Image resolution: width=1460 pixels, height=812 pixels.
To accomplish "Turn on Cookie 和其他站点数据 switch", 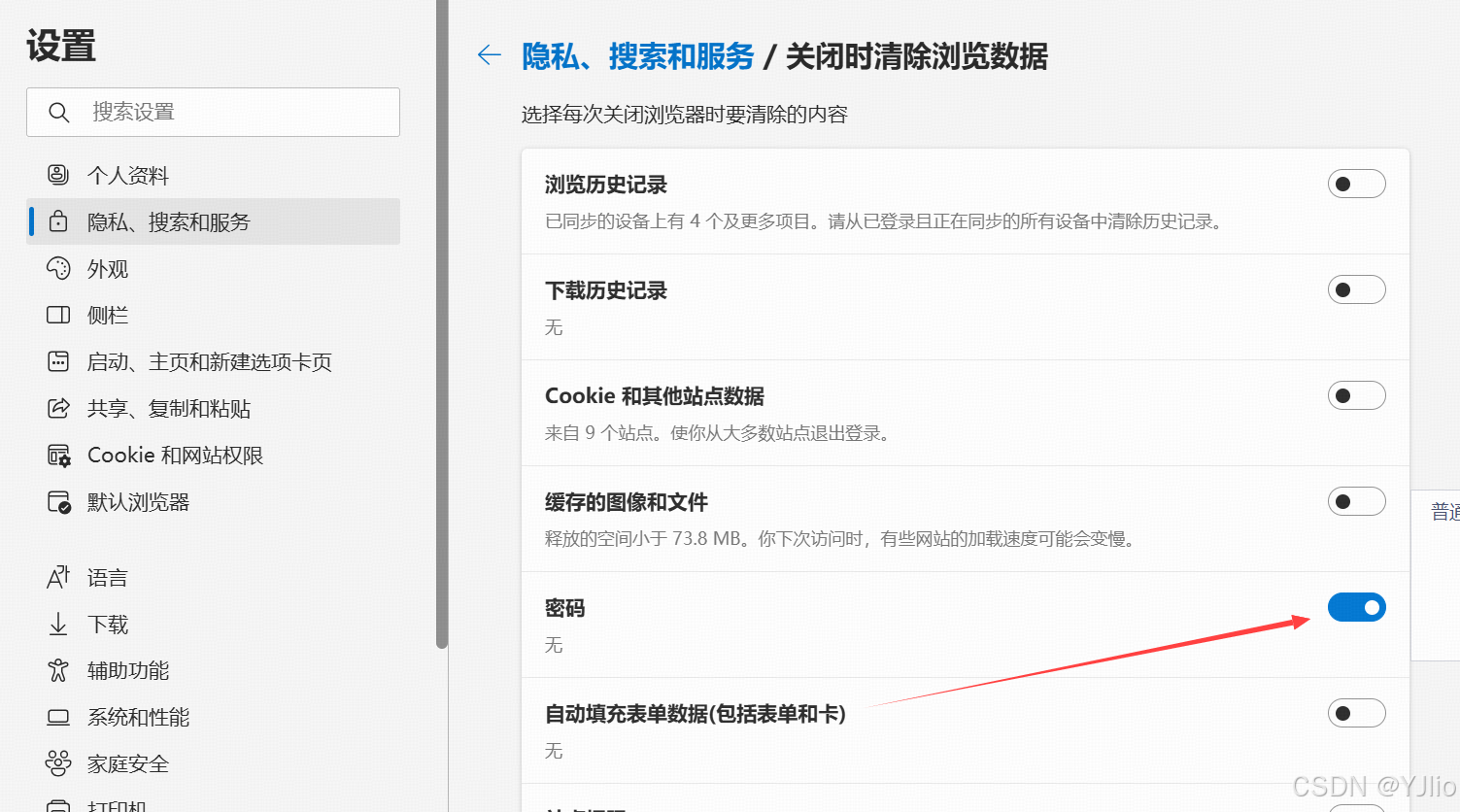I will (1356, 395).
